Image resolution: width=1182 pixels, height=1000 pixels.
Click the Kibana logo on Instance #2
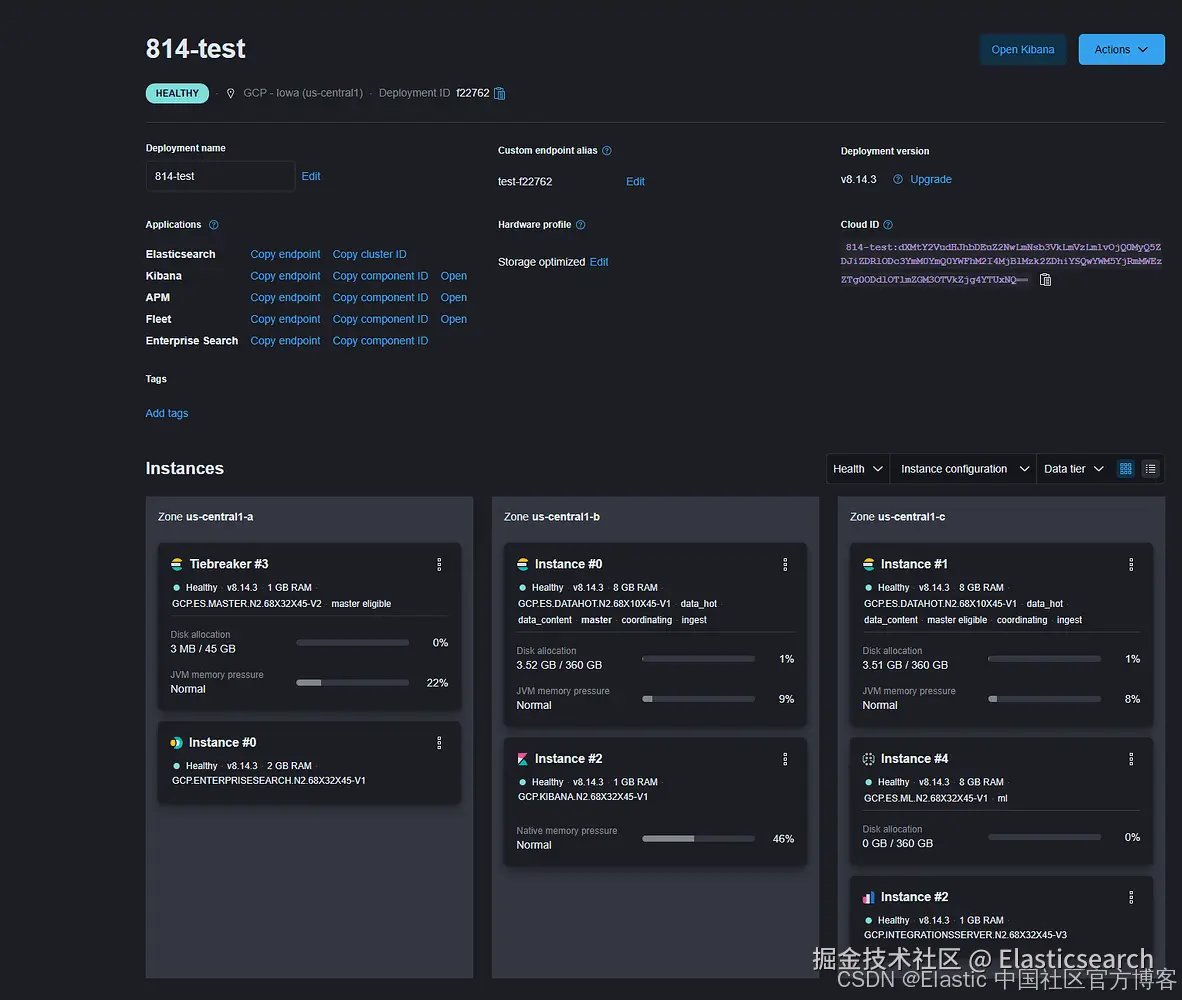pyautogui.click(x=522, y=759)
